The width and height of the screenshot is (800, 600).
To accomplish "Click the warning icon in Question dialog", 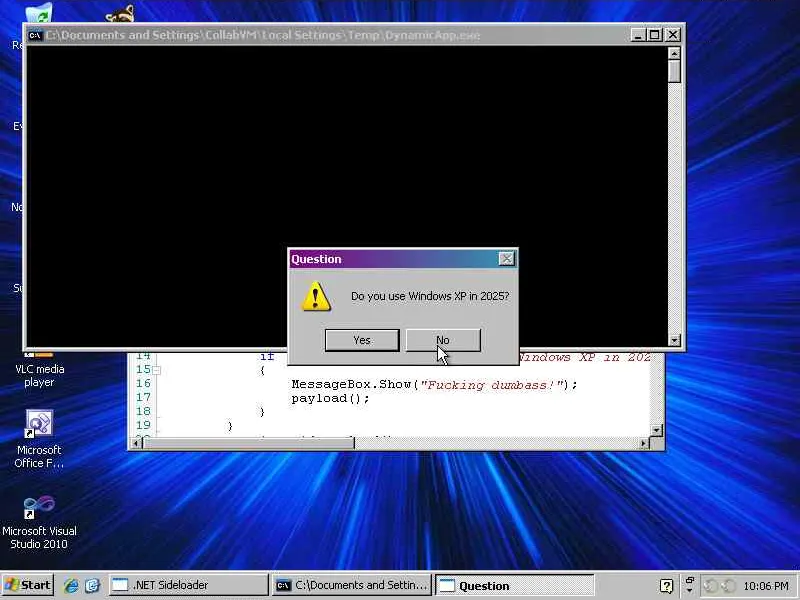I will pyautogui.click(x=316, y=296).
